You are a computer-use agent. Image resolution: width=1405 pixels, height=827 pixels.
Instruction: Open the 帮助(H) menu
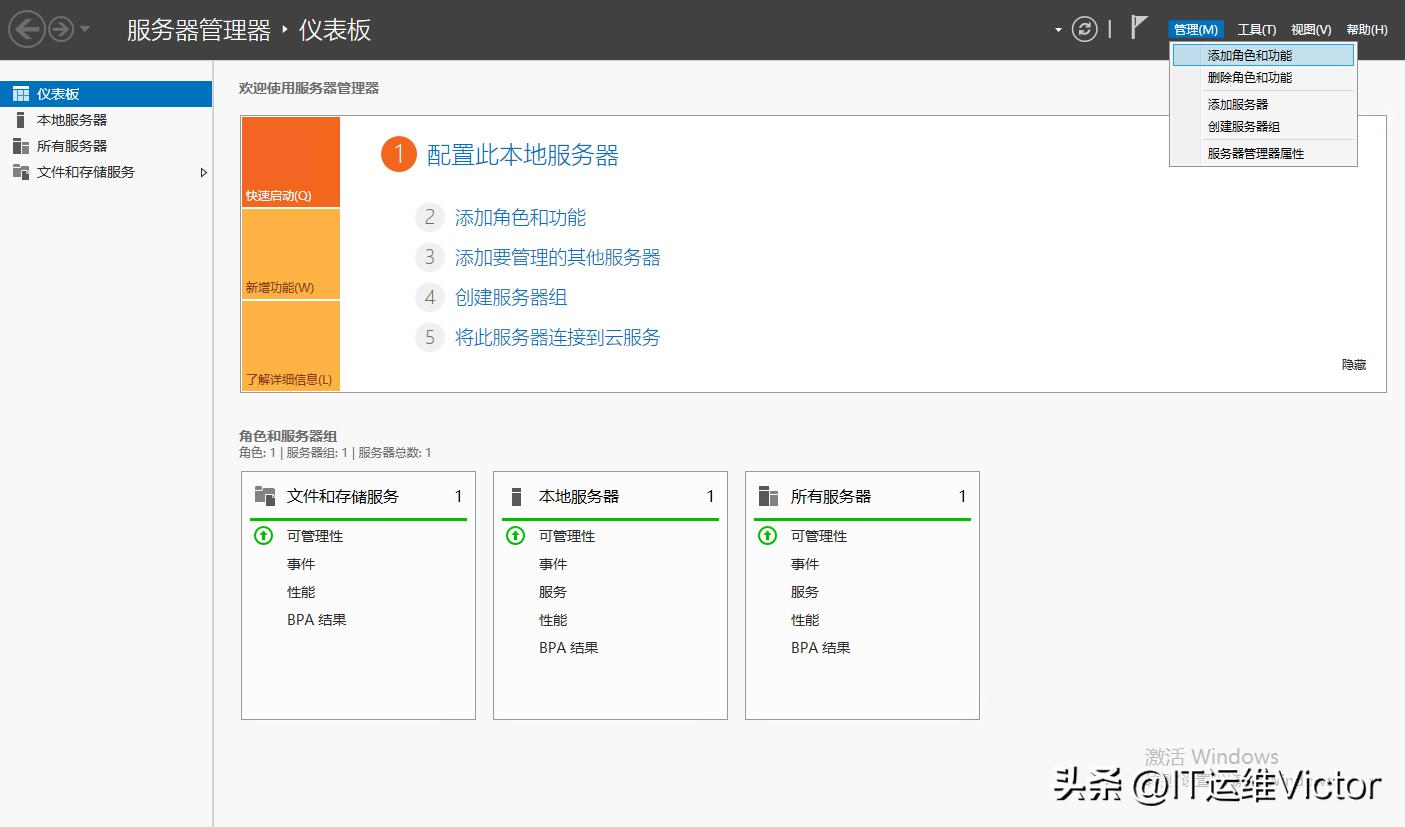[1367, 28]
